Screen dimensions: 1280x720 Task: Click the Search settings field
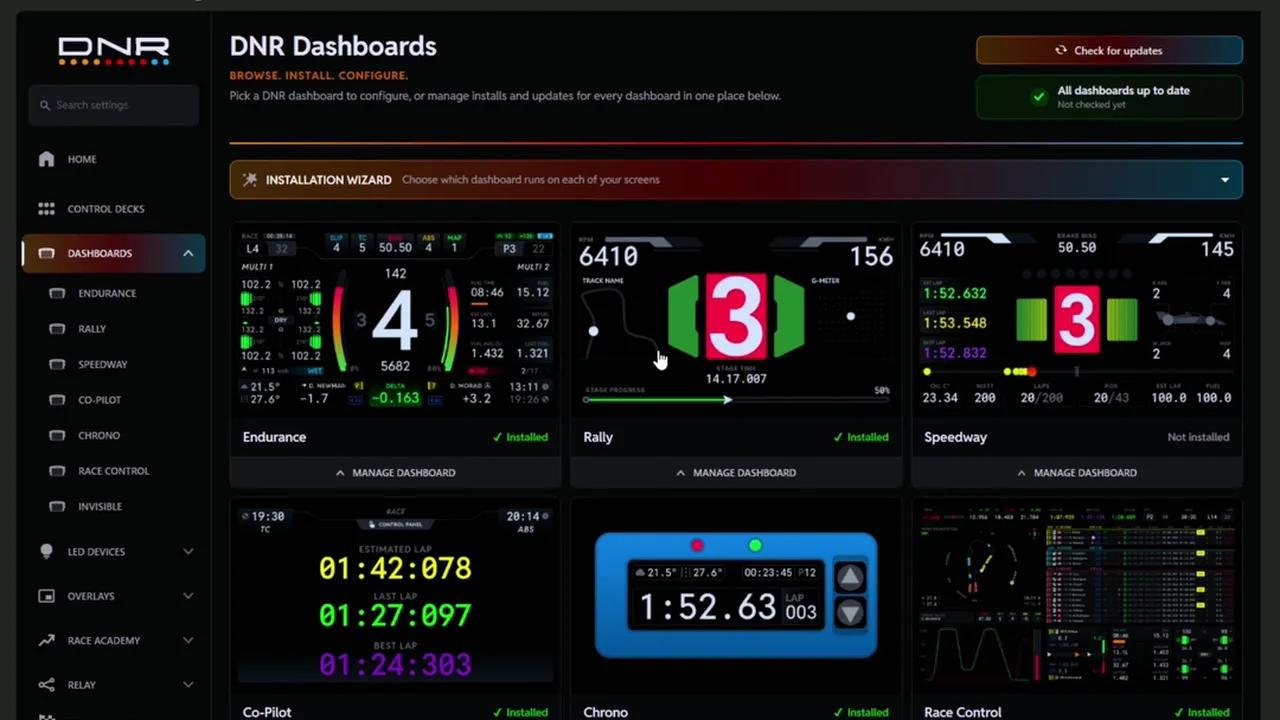pos(113,105)
